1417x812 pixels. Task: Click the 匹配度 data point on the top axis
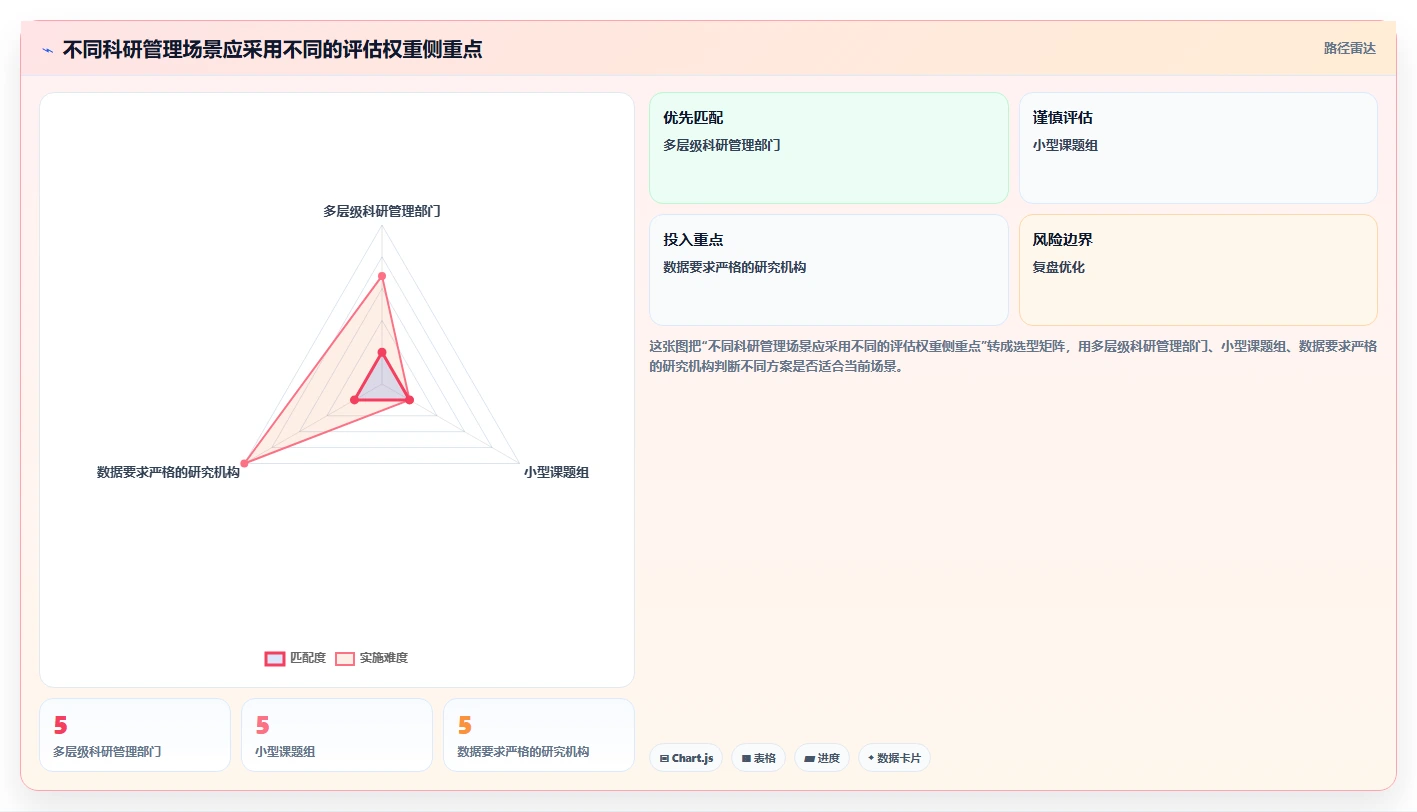(x=382, y=352)
